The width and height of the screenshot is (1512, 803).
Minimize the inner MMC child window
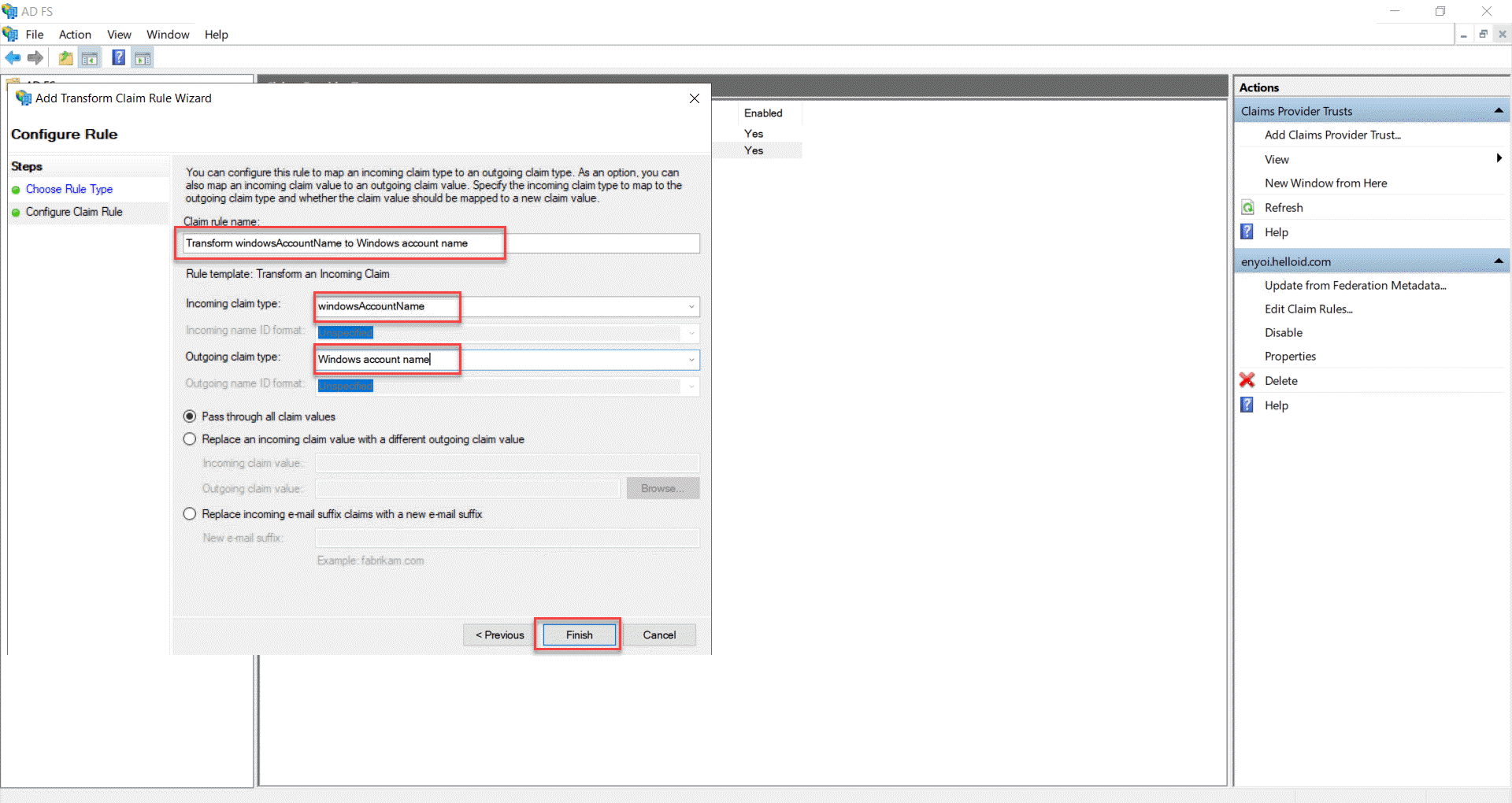tap(1463, 35)
